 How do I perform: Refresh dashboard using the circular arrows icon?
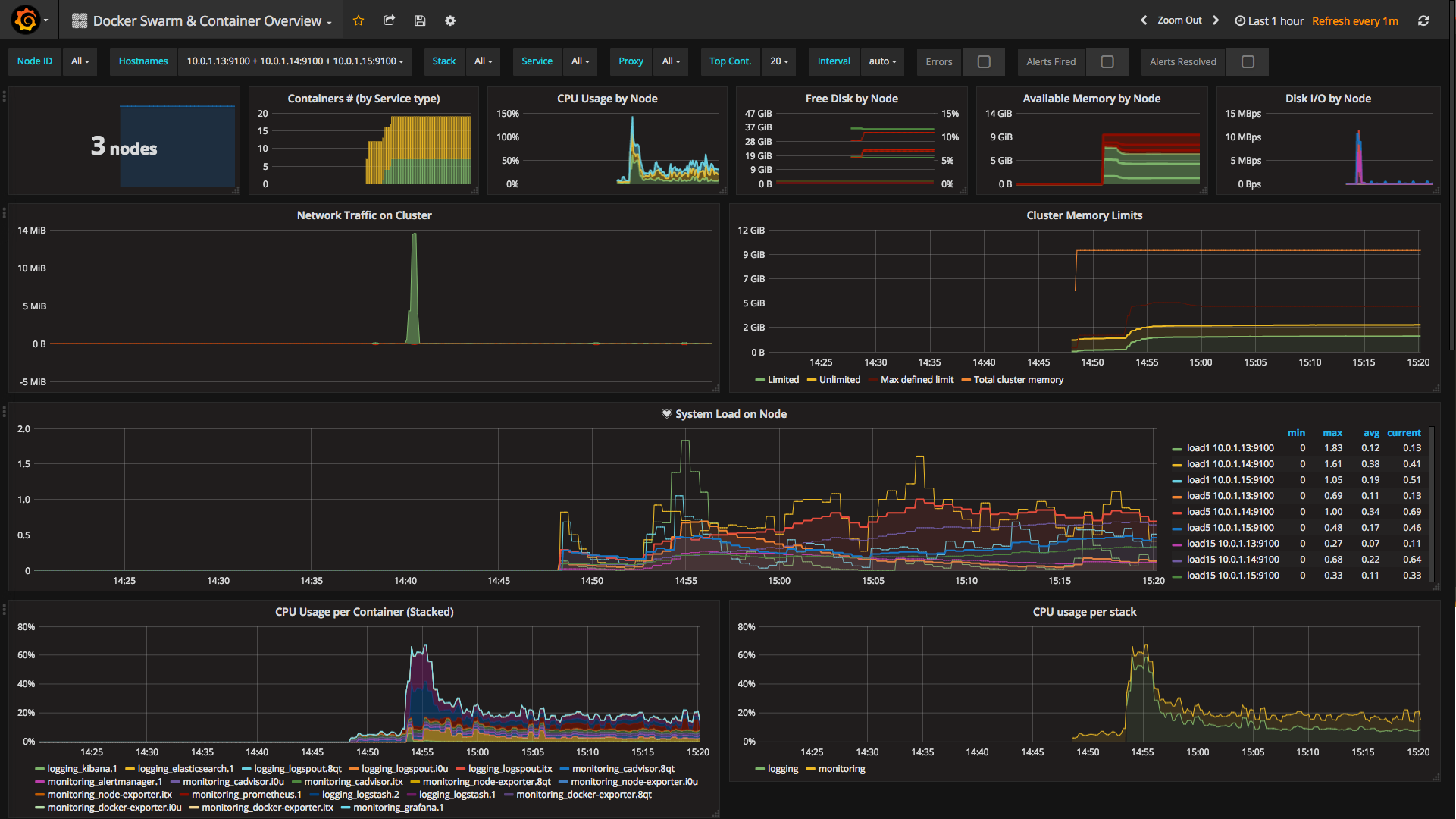tap(1423, 20)
